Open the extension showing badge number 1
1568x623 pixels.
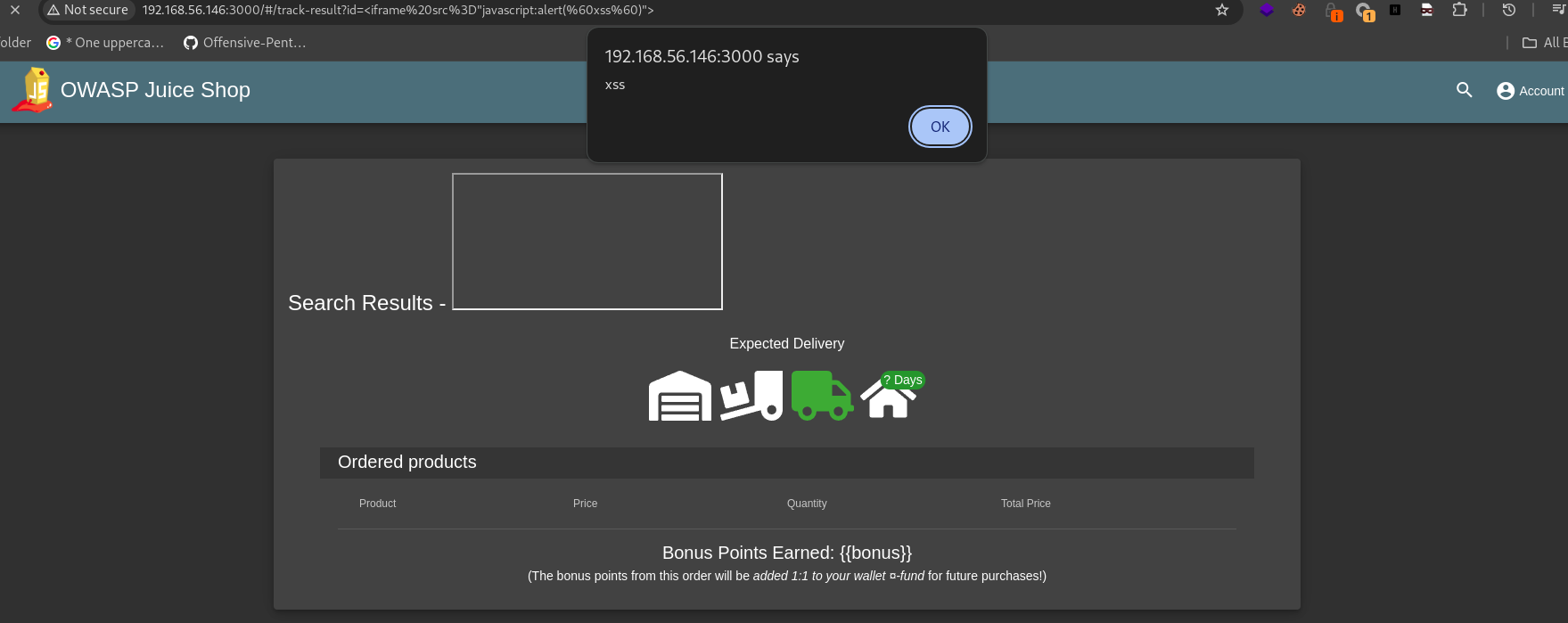tap(1365, 11)
